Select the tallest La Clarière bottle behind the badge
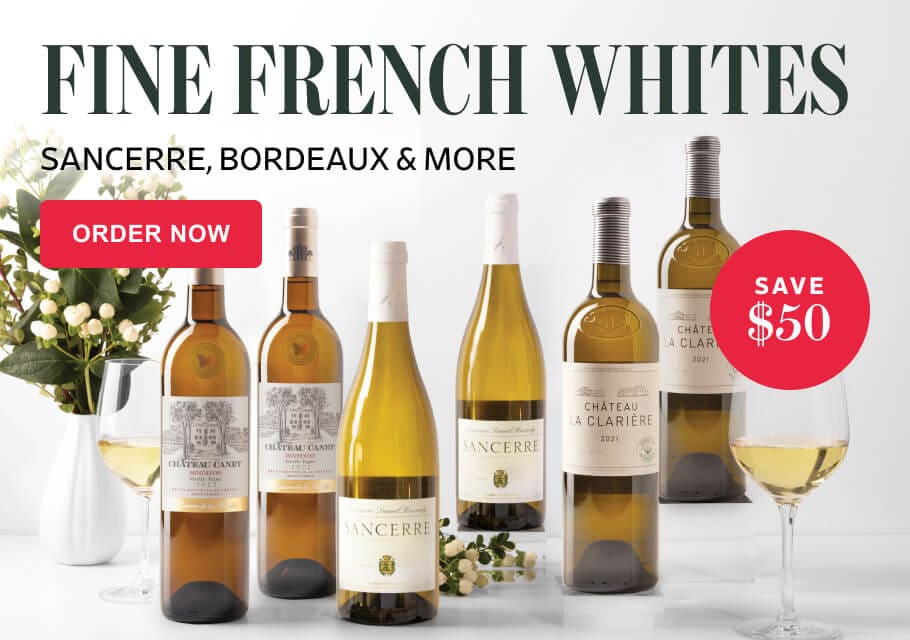The image size is (910, 640). pyautogui.click(x=701, y=319)
